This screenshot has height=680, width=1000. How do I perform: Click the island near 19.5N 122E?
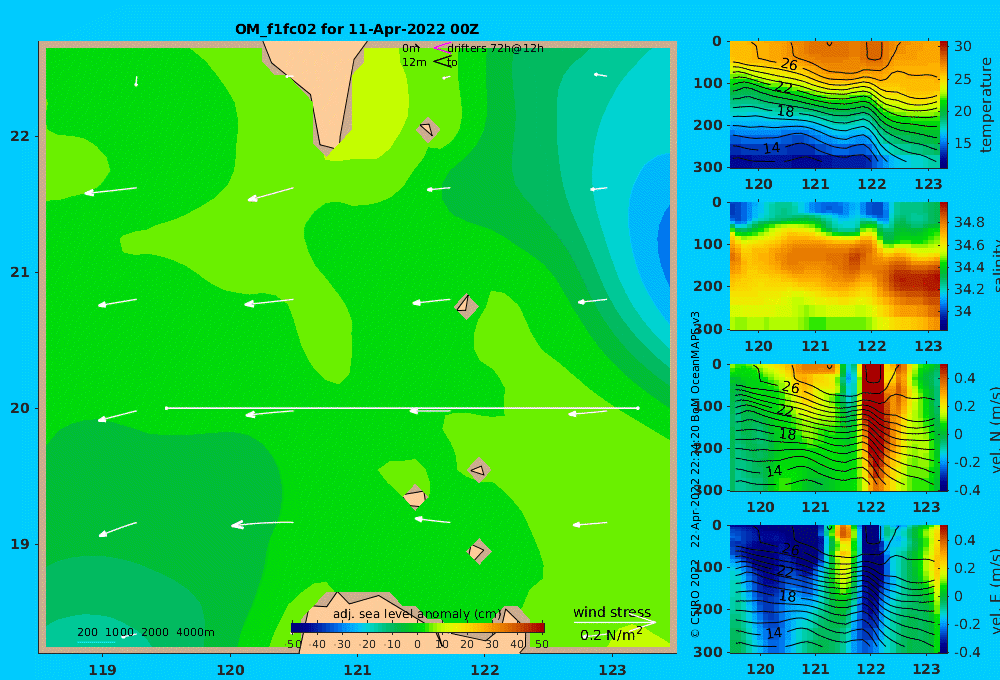(479, 470)
